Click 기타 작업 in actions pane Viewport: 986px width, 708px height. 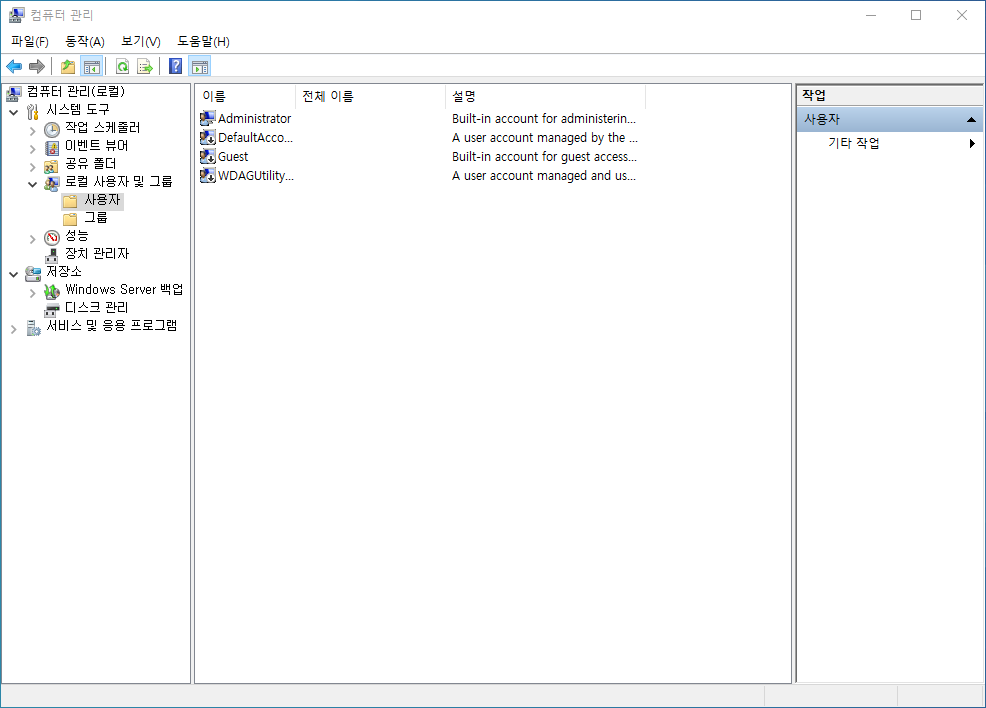[x=853, y=143]
